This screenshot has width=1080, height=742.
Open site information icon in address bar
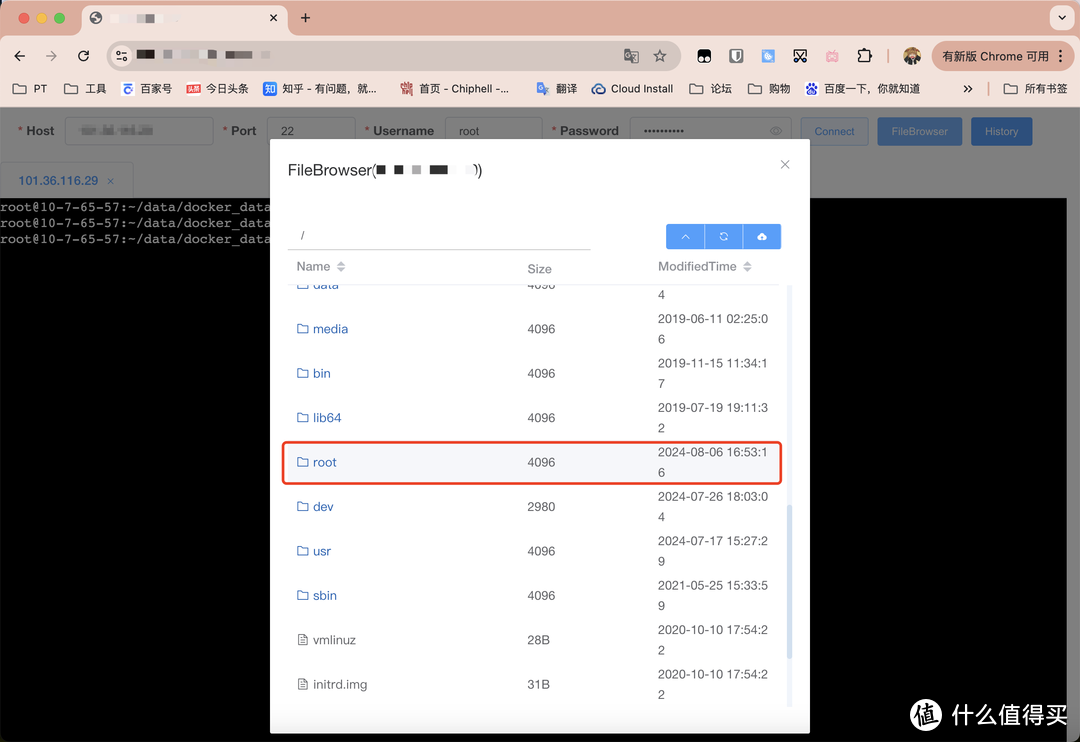click(x=121, y=56)
